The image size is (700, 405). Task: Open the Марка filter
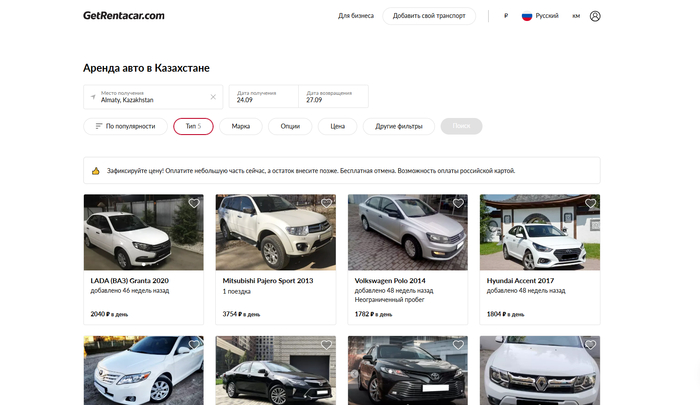pyautogui.click(x=241, y=126)
